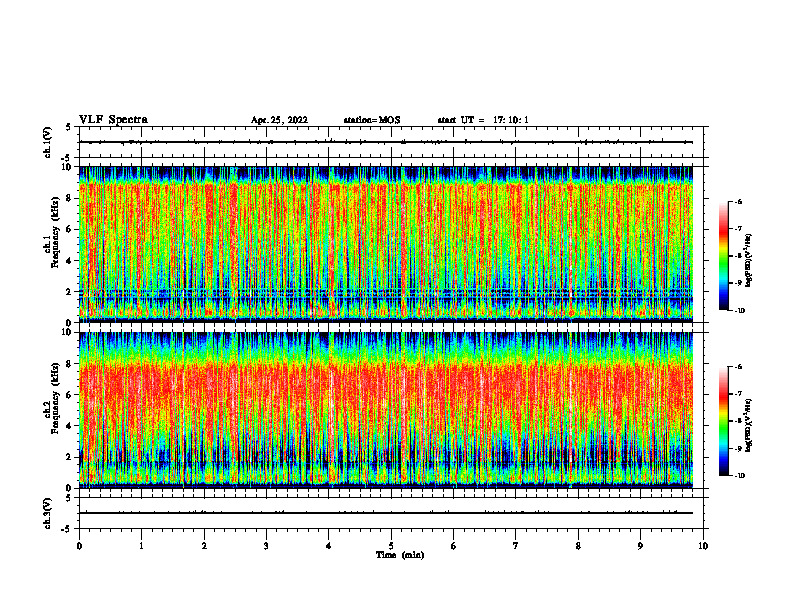The image size is (792, 612).
Task: Click the "-10" label on ch.1 color scale
Action: click(x=739, y=311)
